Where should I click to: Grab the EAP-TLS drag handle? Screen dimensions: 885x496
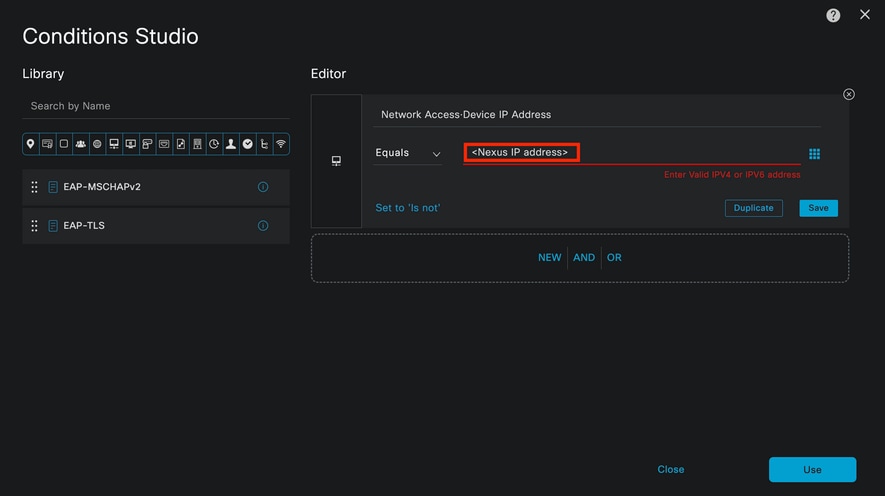click(34, 226)
